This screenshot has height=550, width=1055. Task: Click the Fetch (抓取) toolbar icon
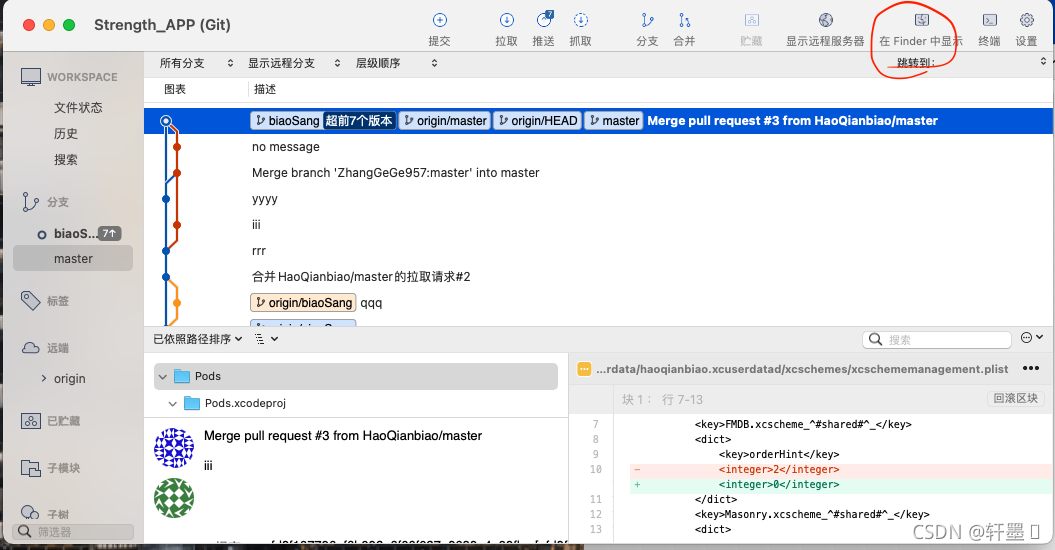pyautogui.click(x=581, y=21)
